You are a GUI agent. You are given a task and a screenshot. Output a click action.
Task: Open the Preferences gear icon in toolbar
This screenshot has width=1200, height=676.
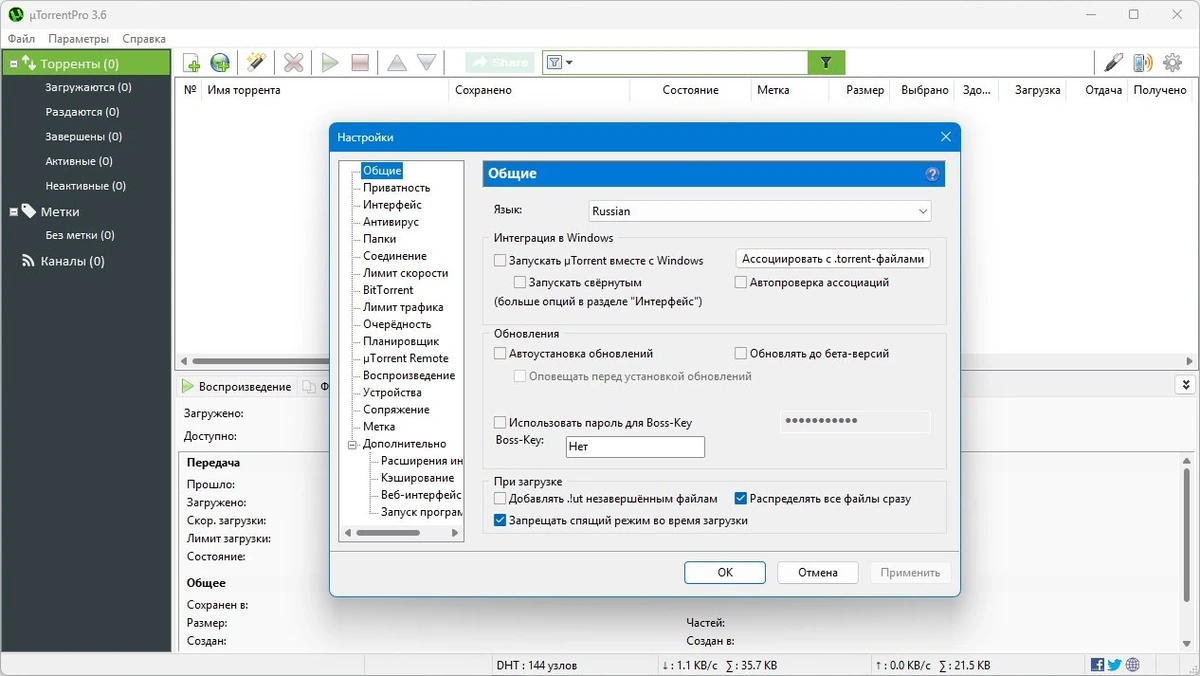1172,63
